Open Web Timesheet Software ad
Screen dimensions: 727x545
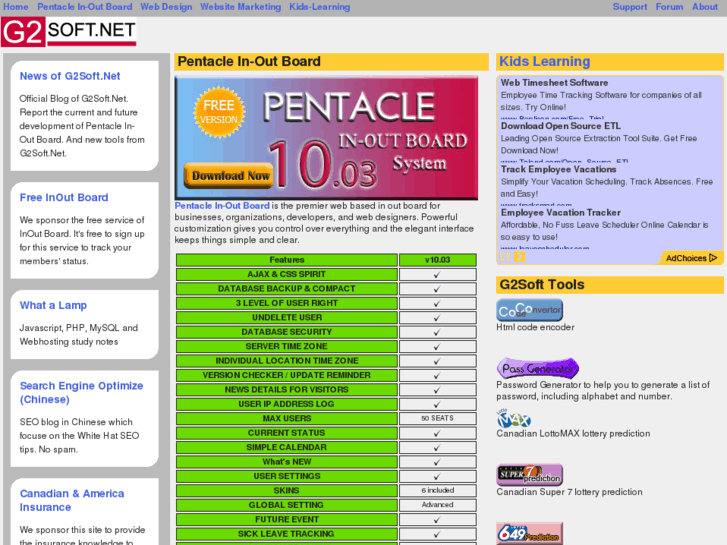554,83
